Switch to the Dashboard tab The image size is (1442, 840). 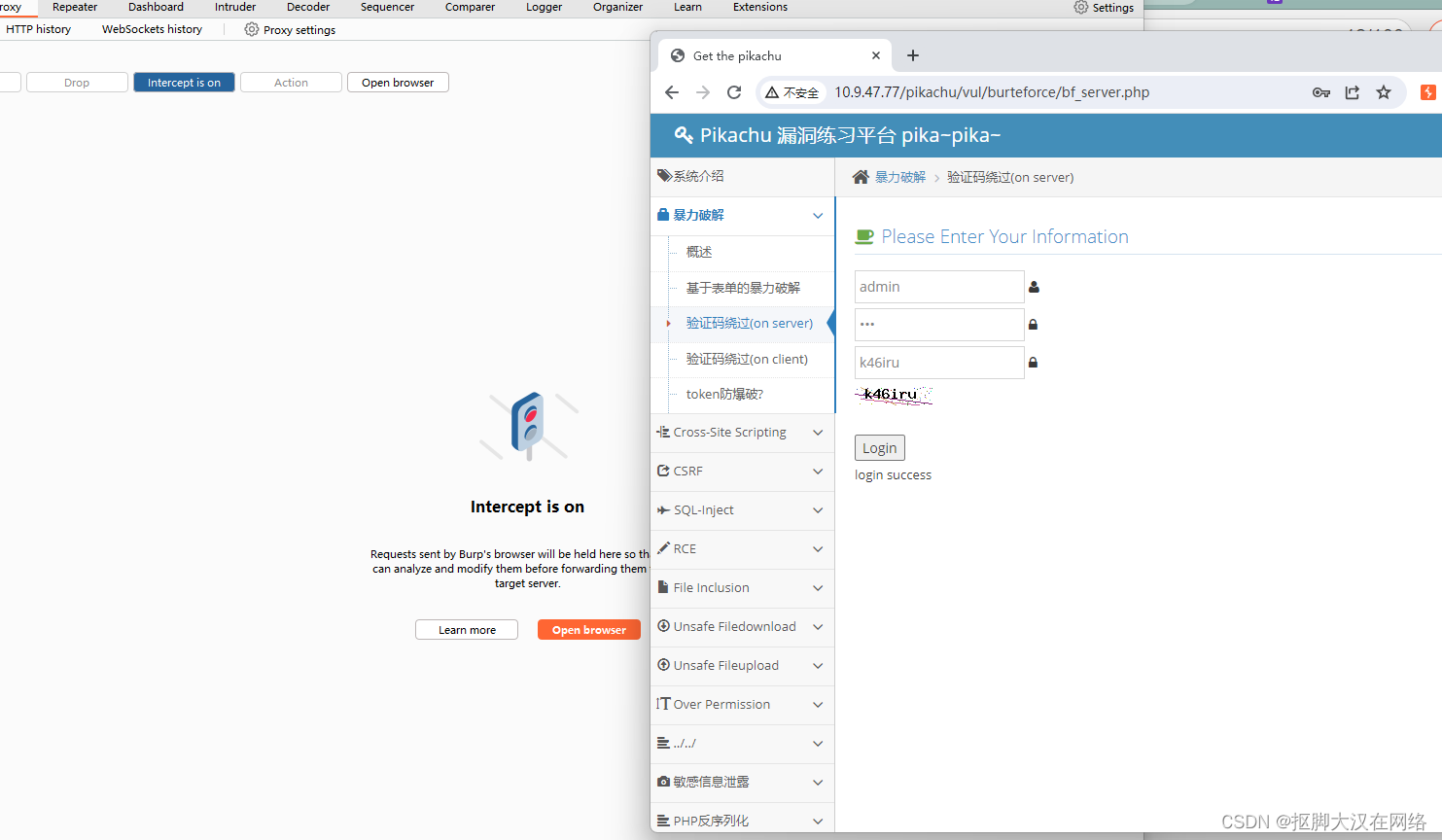tap(156, 7)
